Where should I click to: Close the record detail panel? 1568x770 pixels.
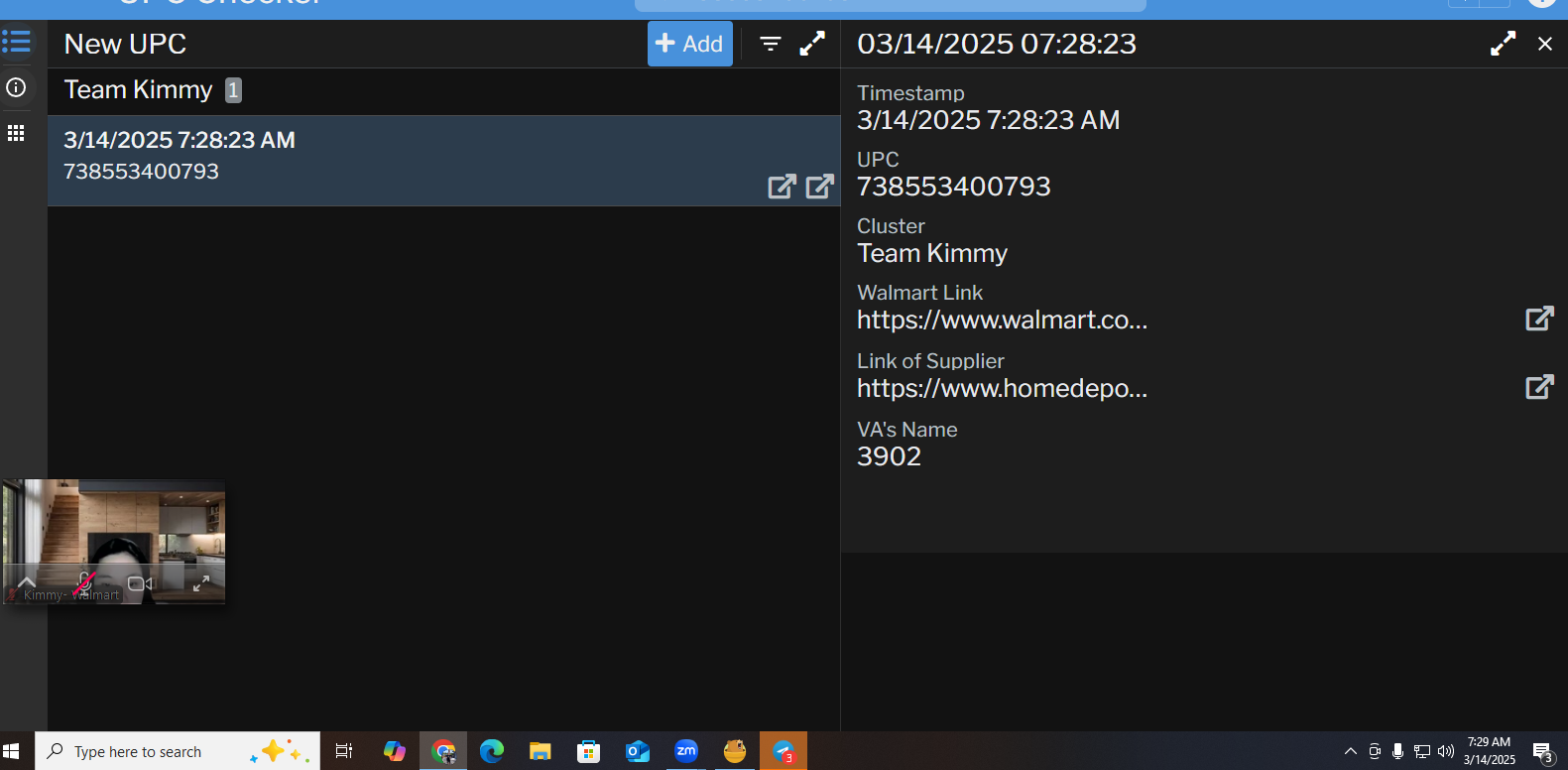tap(1545, 44)
